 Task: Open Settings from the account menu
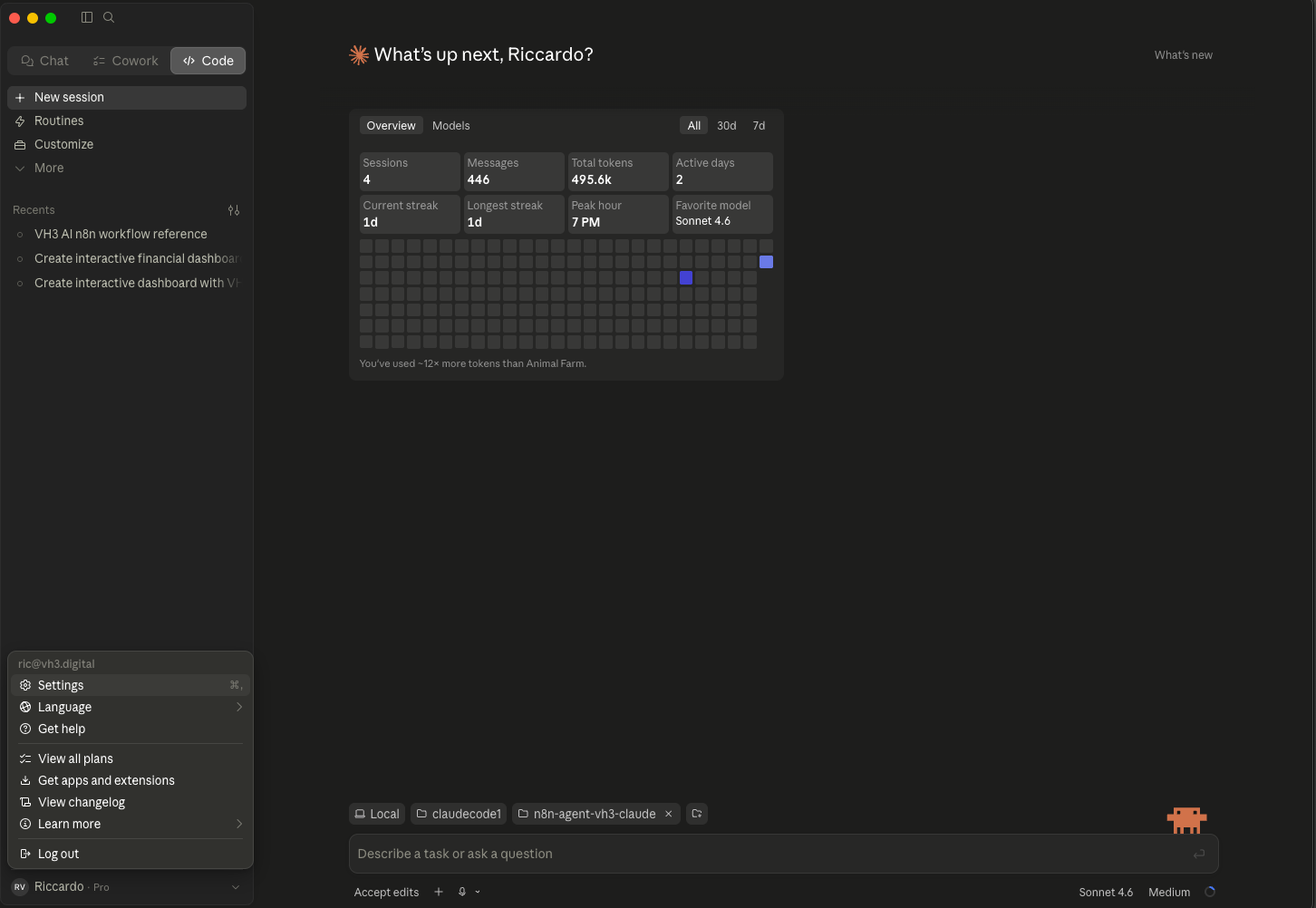click(x=131, y=685)
